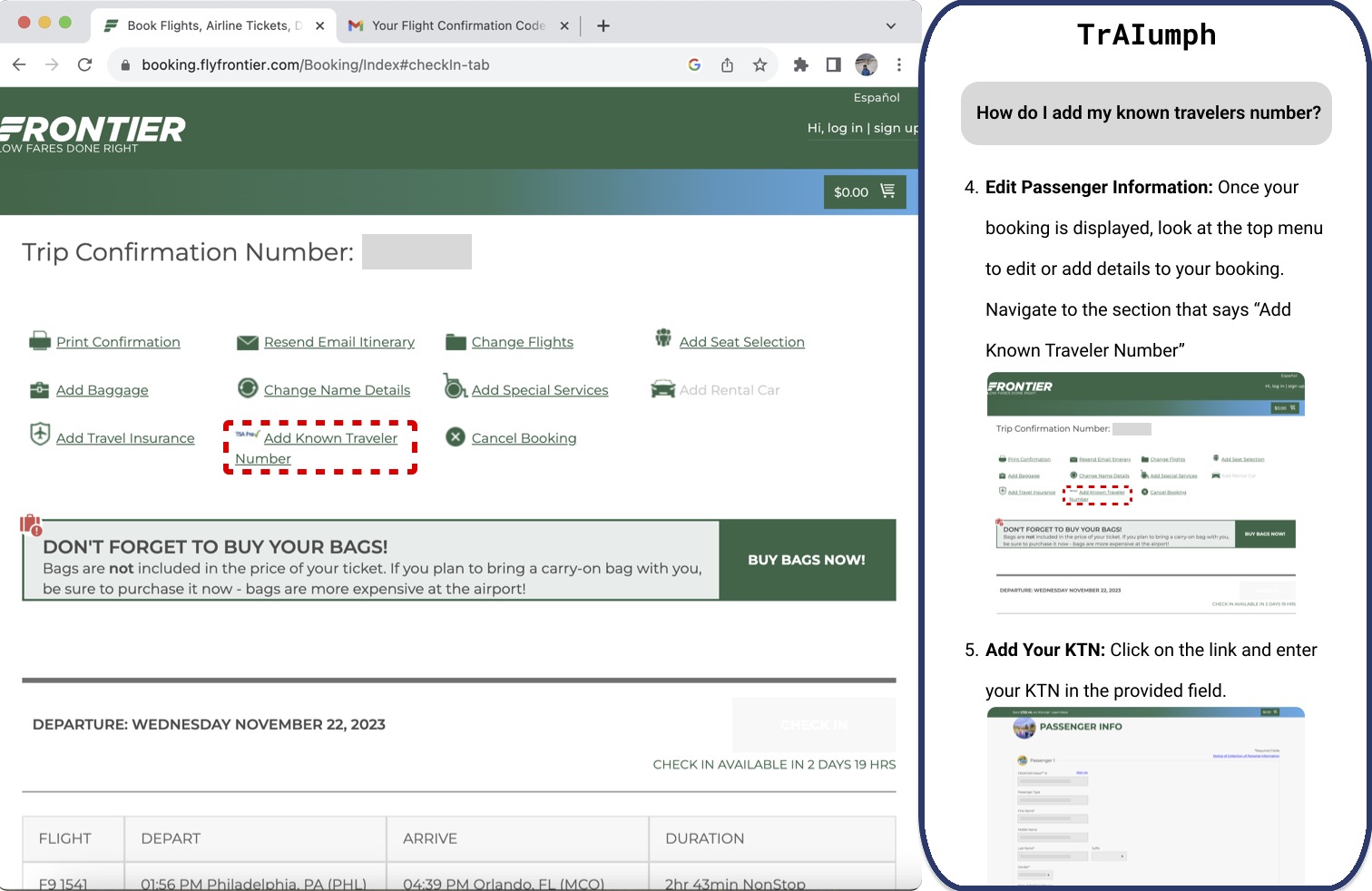View site info lock icon
Screen dimensions: 1372x891
point(125,64)
